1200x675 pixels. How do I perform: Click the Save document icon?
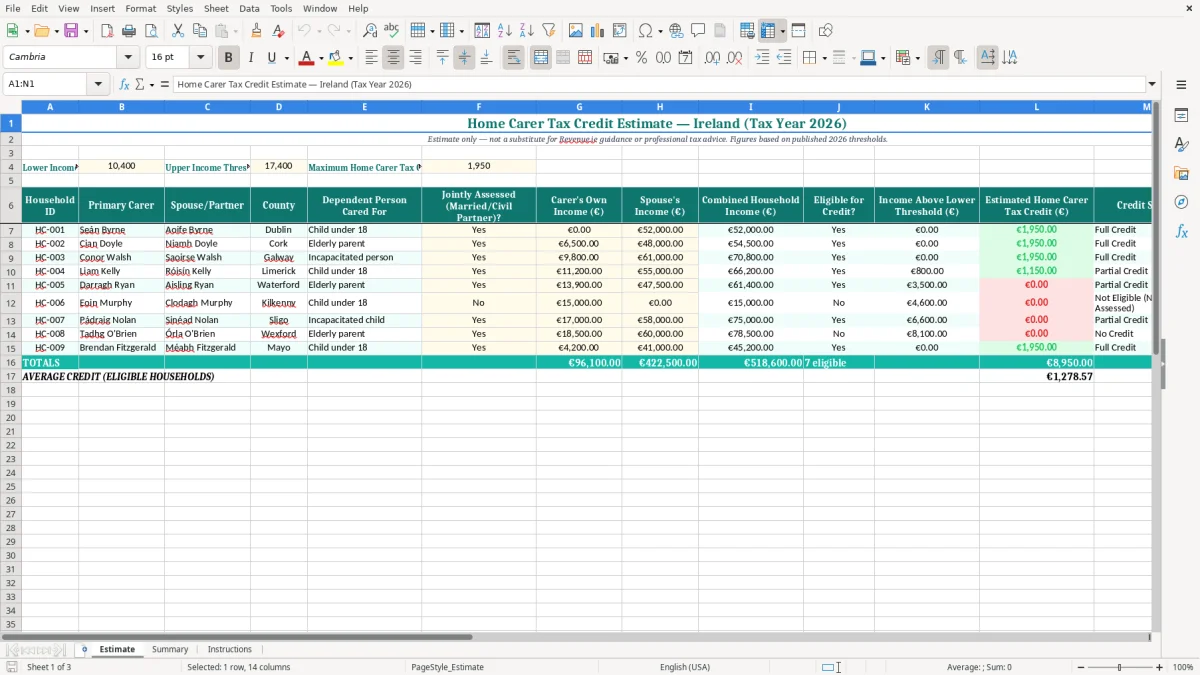pyautogui.click(x=71, y=31)
